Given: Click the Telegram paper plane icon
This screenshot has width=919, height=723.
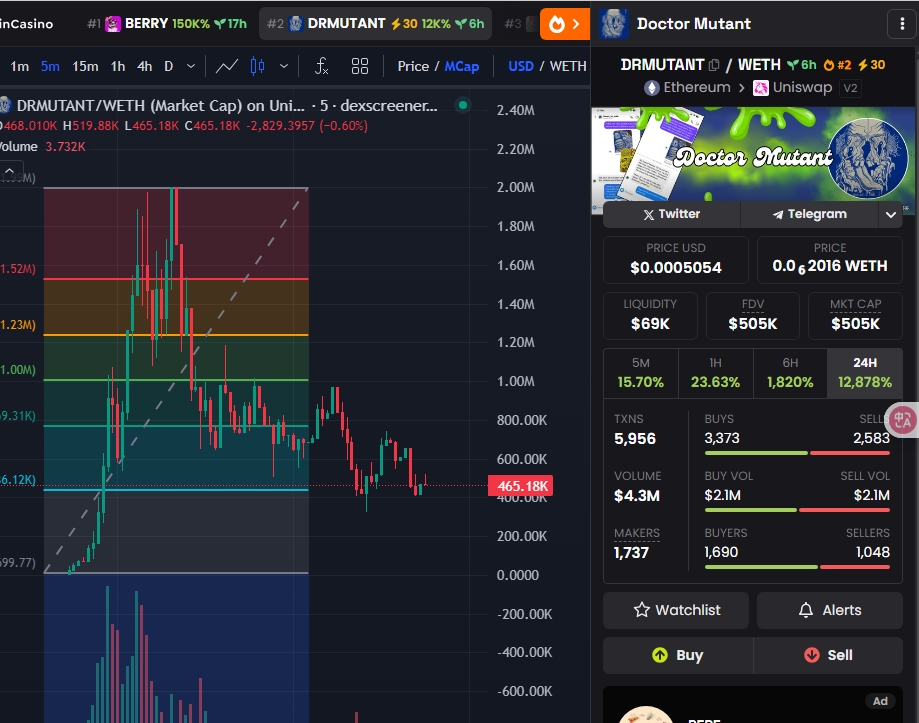Looking at the screenshot, I should (778, 214).
